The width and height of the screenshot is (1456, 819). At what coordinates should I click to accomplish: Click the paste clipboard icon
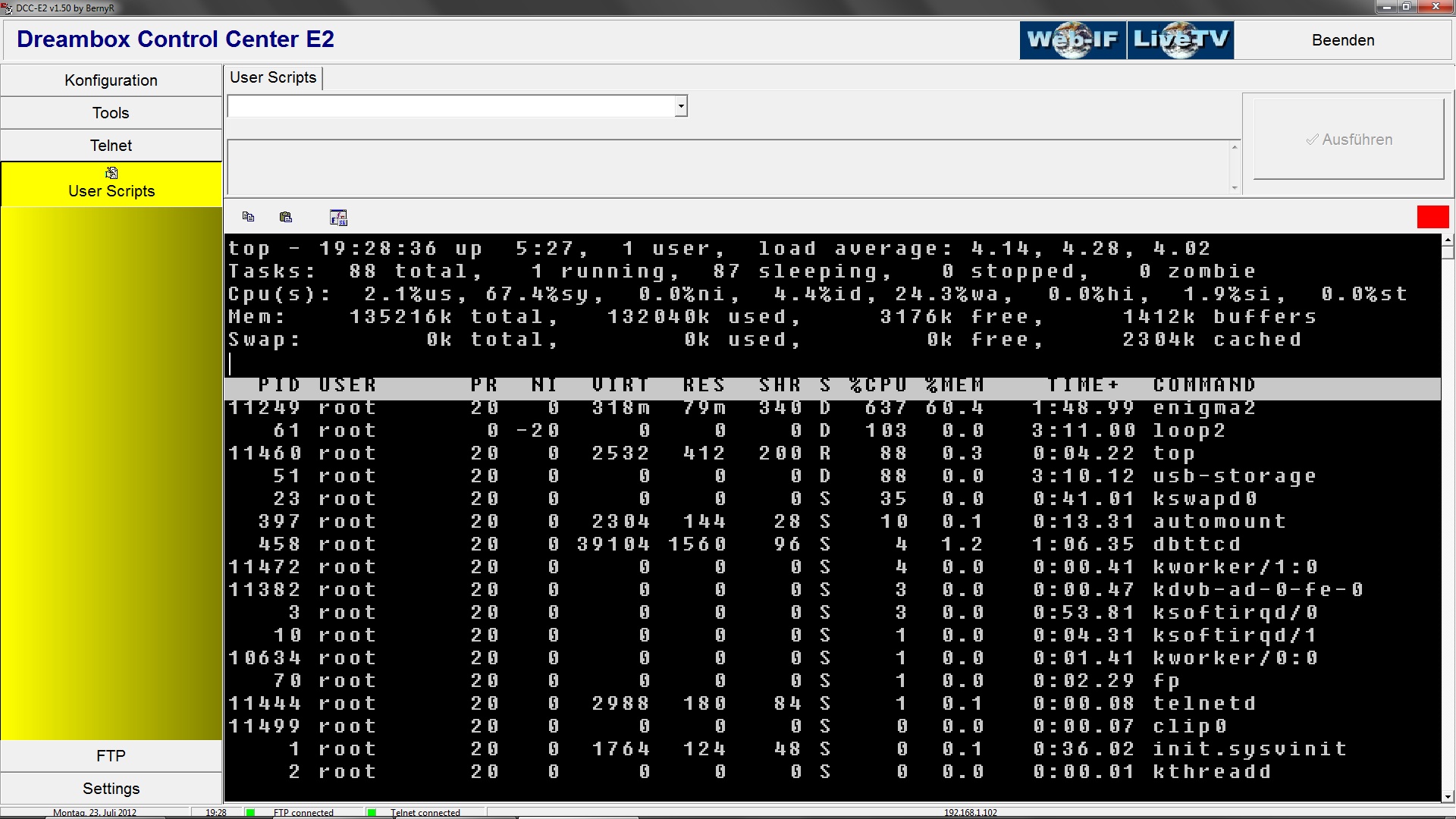(x=286, y=218)
